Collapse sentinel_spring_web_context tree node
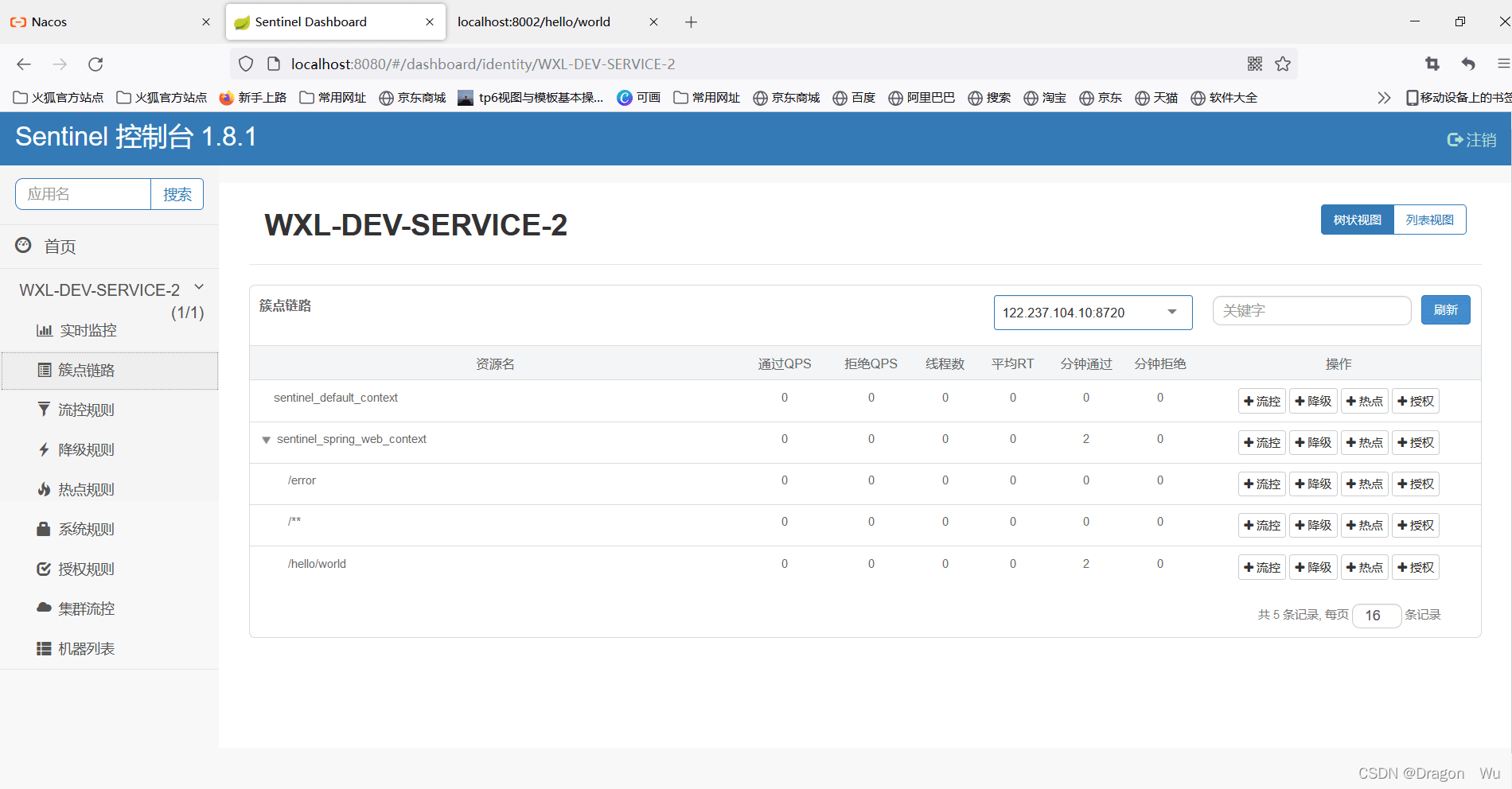Viewport: 1512px width, 789px height. 267,440
